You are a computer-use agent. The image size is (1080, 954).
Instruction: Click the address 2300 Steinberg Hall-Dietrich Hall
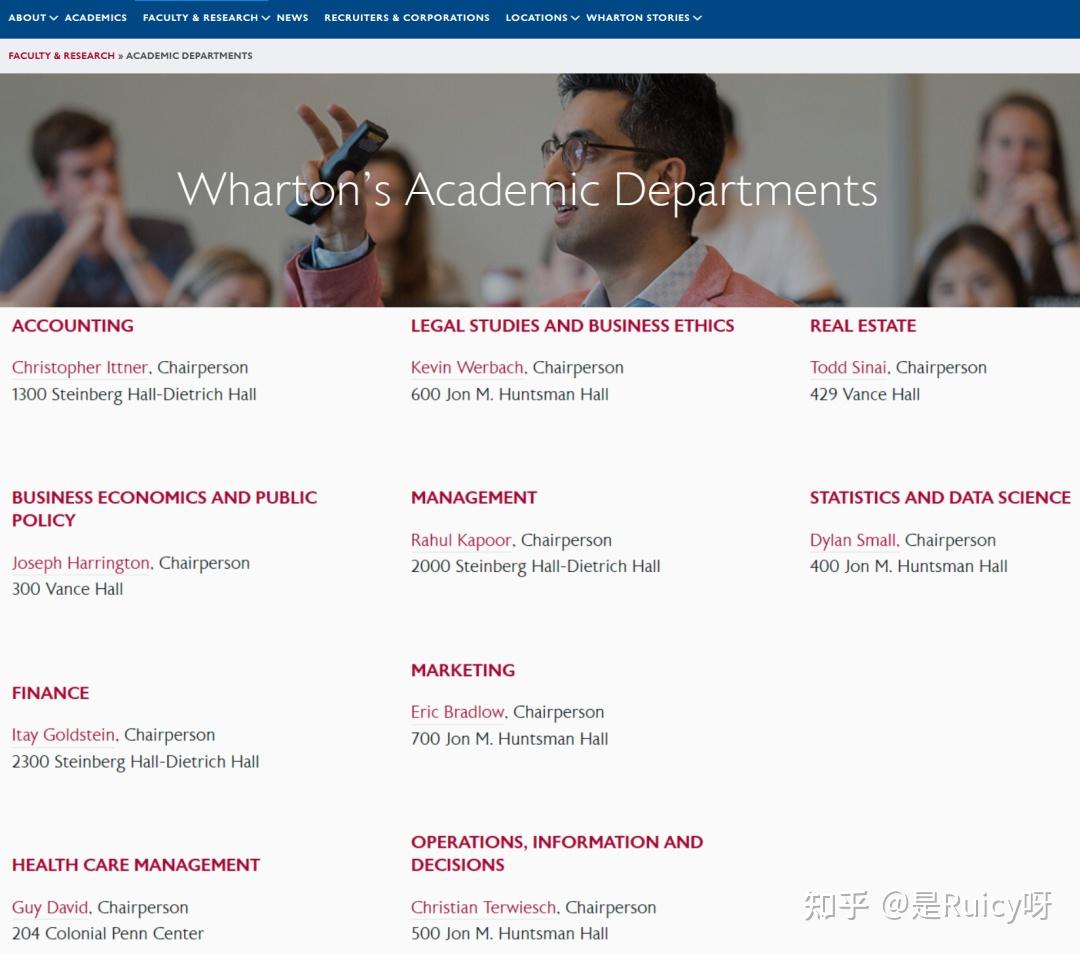click(136, 762)
